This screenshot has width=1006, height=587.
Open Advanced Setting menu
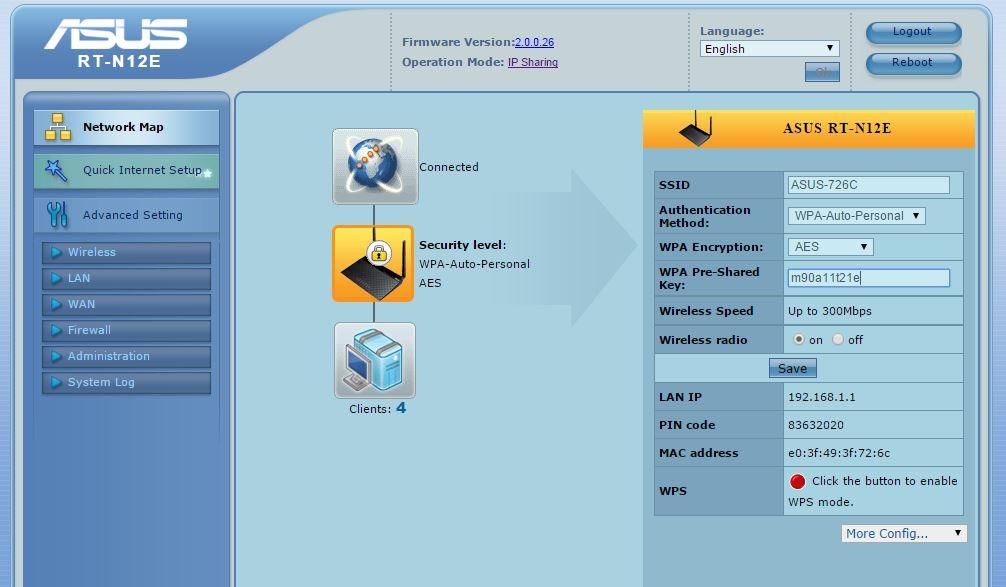coord(126,215)
